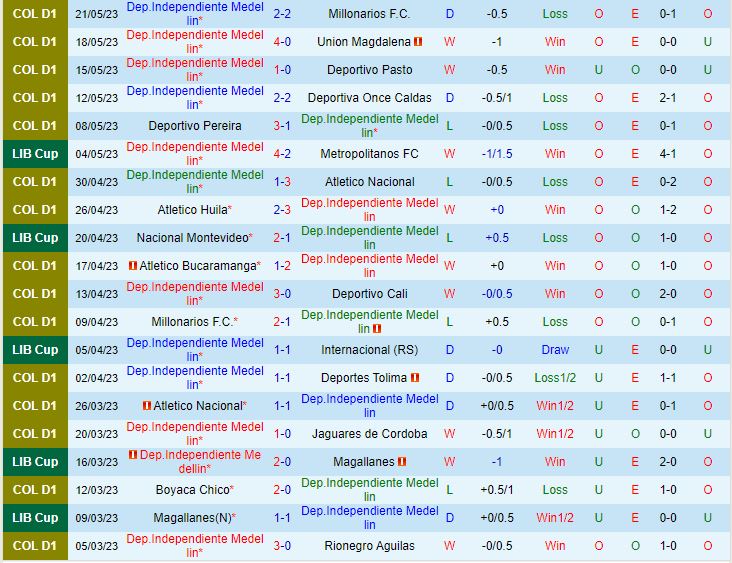Select LIB Cup label on 09/03/23 row
Viewport: 732px width, 563px height.
[35, 518]
